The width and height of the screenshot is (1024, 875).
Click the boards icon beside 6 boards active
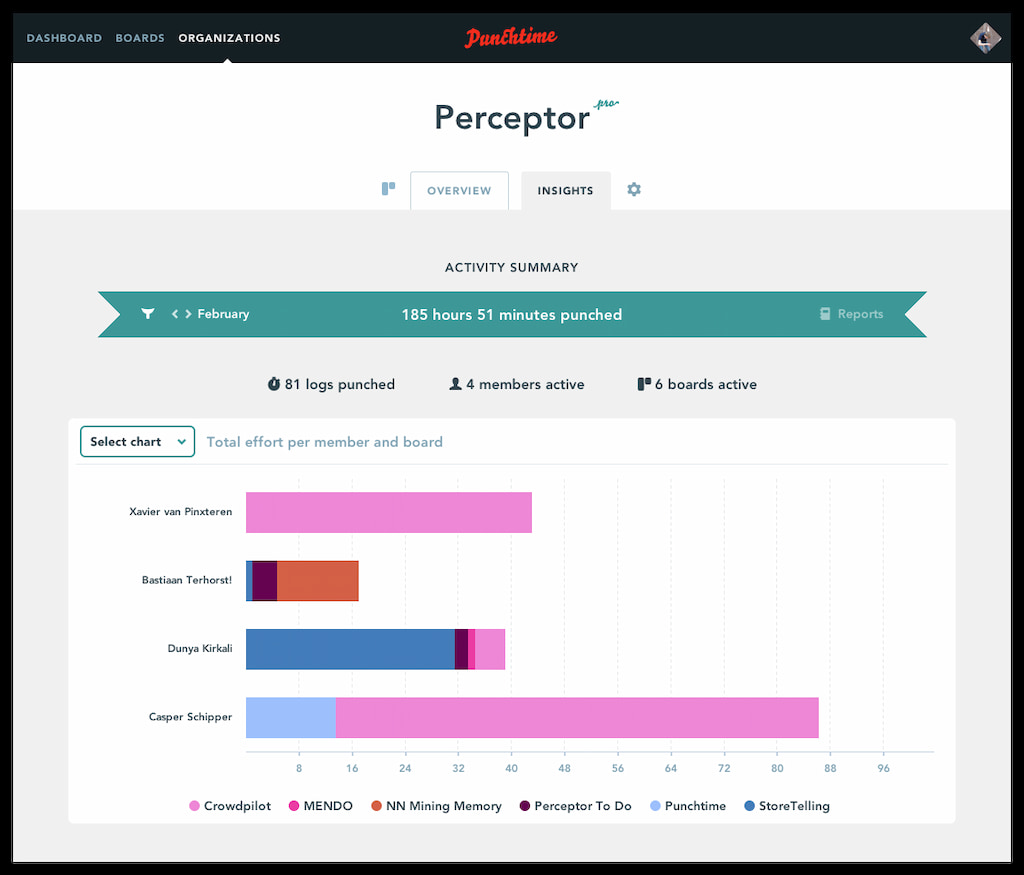644,383
